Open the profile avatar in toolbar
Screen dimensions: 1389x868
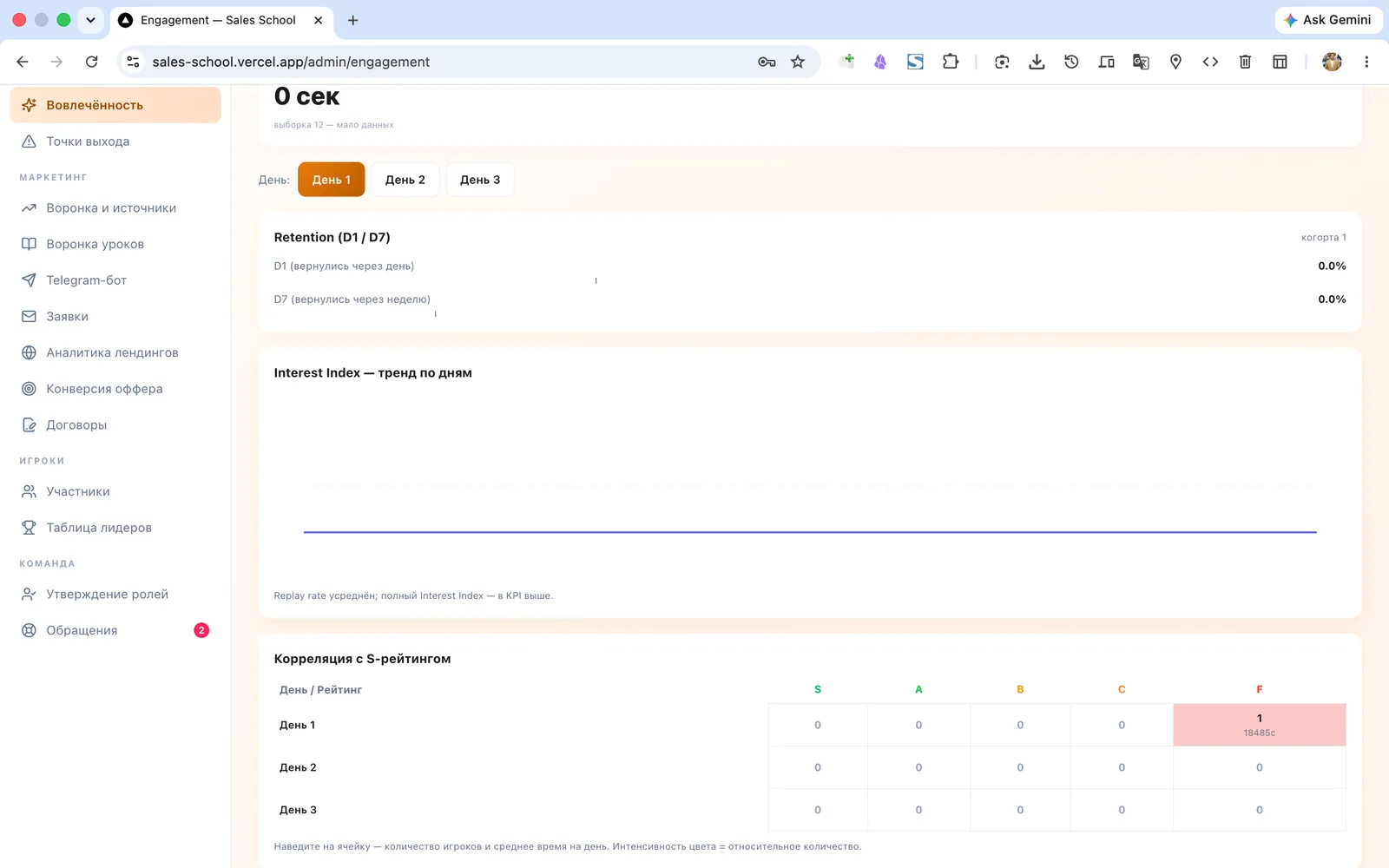pos(1332,62)
